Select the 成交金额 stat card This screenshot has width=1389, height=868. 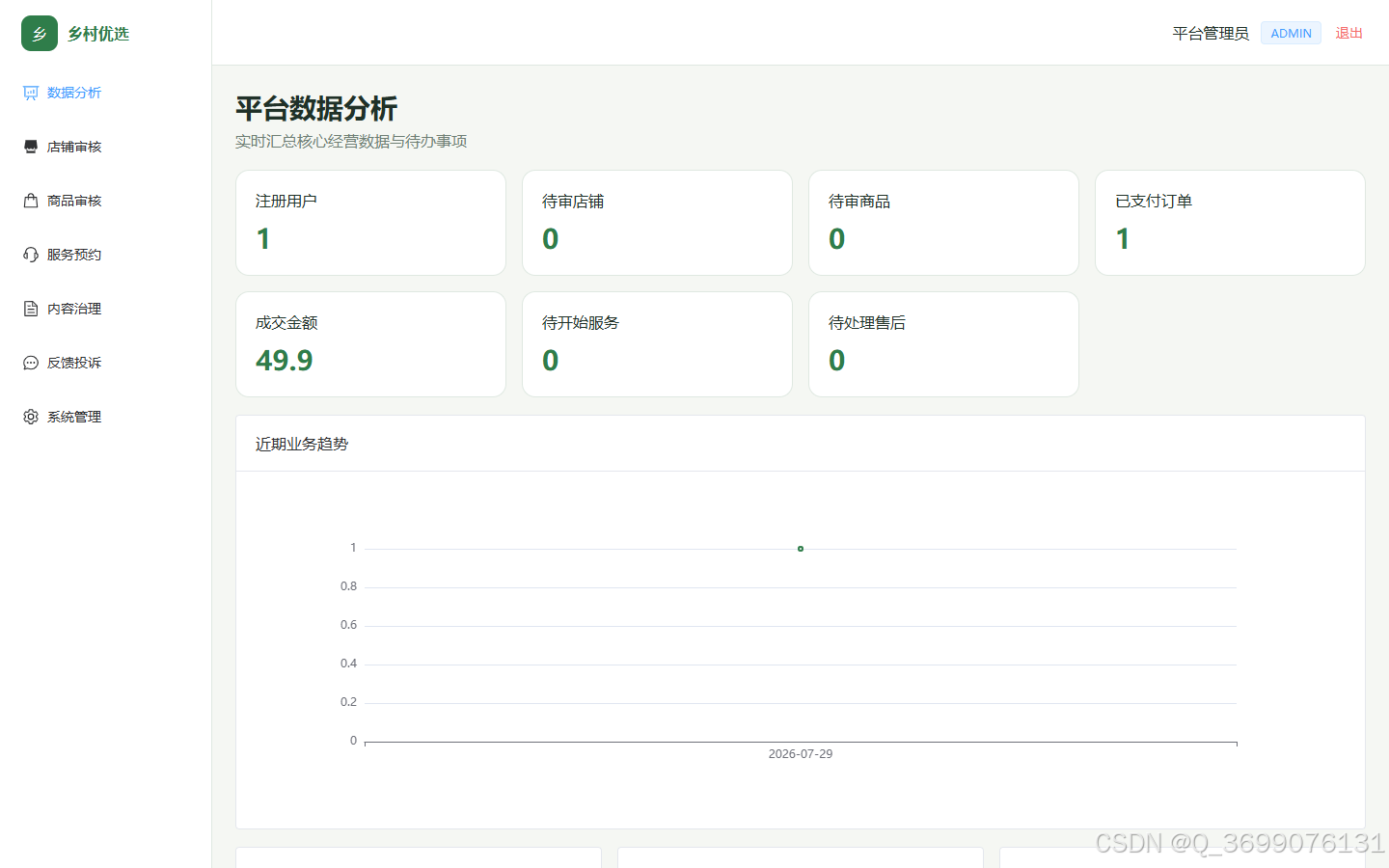(370, 344)
